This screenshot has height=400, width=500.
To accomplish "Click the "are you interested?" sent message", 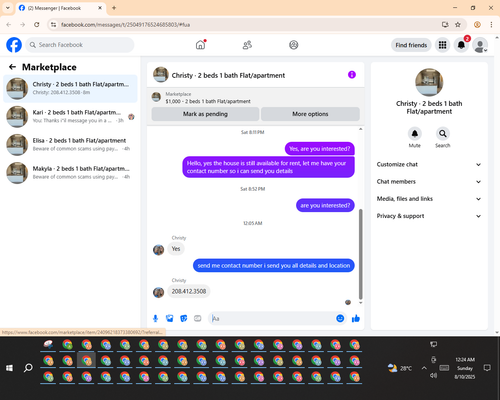I will pyautogui.click(x=325, y=205).
